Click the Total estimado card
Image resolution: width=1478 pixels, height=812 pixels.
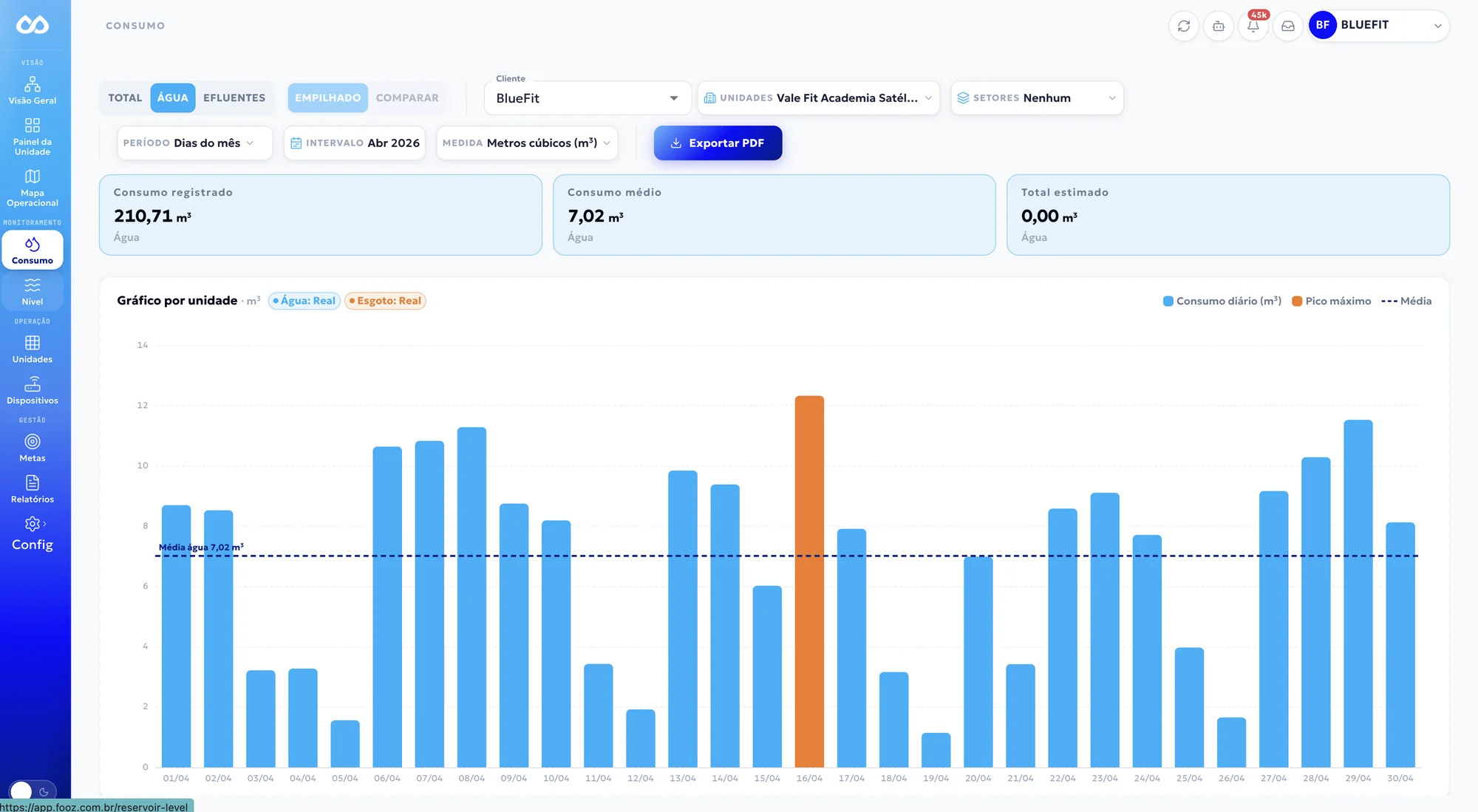1227,215
